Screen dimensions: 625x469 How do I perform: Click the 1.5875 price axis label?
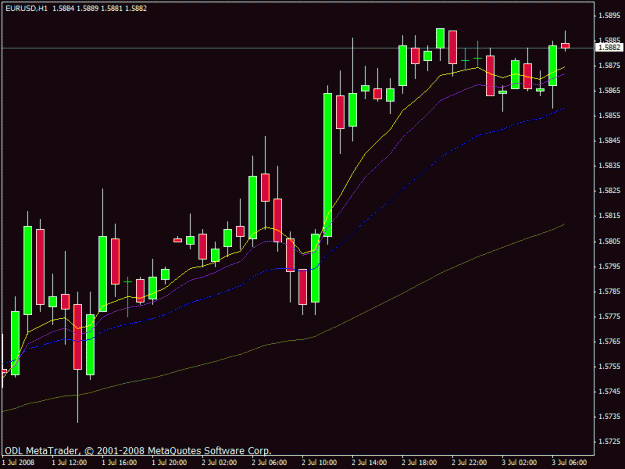(609, 65)
